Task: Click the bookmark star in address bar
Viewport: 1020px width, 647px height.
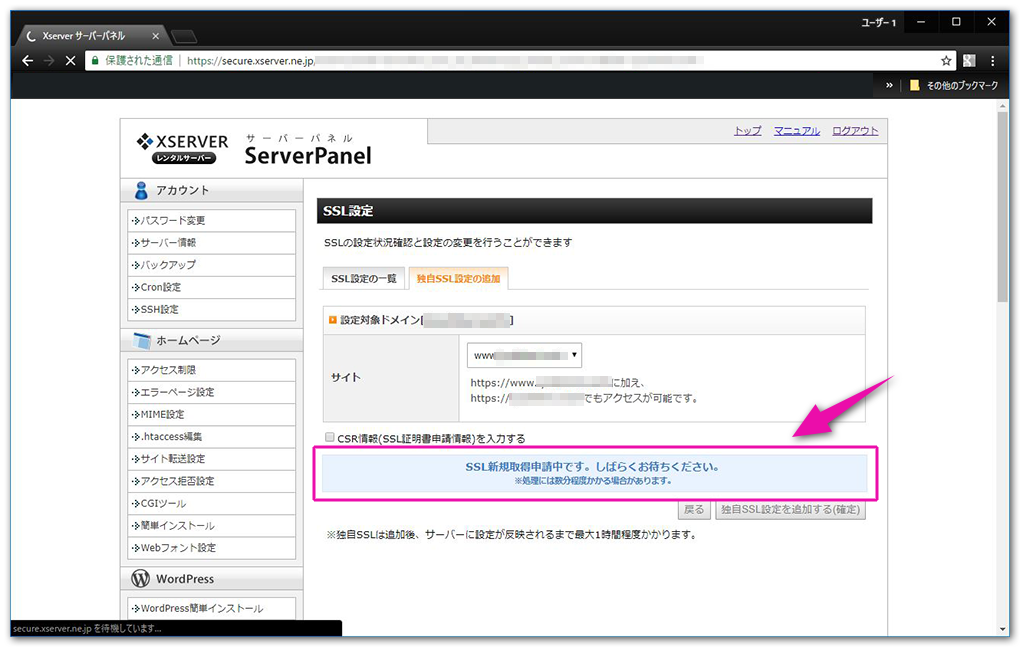Action: pos(945,60)
